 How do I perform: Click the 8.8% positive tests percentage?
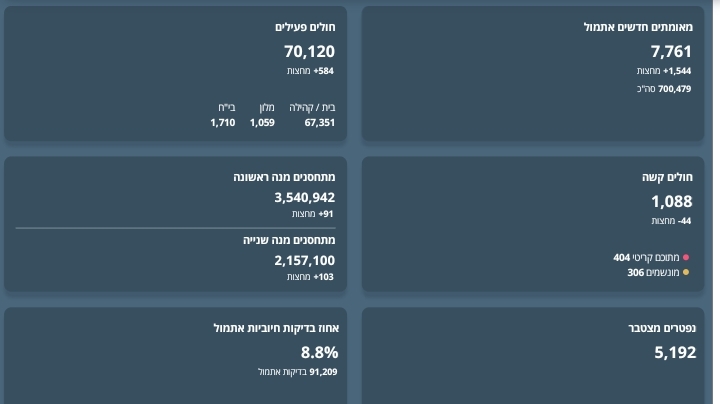[x=319, y=353]
